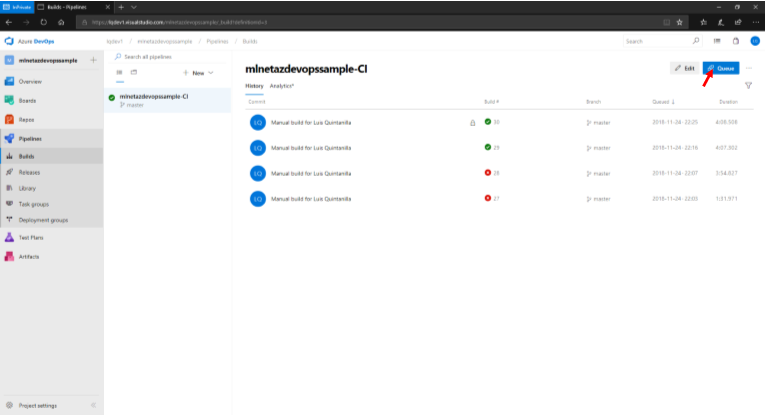765x416 pixels.
Task: Select the History tab
Action: click(x=254, y=86)
